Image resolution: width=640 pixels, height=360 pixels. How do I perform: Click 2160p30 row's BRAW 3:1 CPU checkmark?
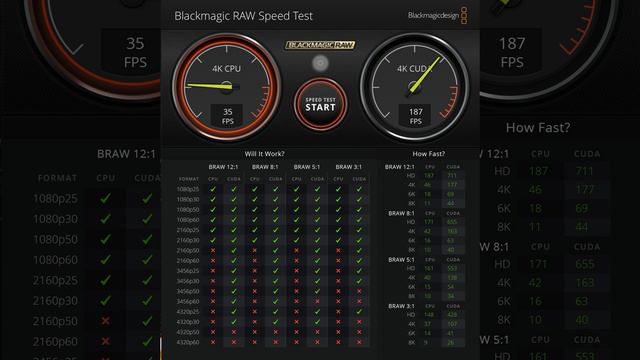[x=338, y=240]
